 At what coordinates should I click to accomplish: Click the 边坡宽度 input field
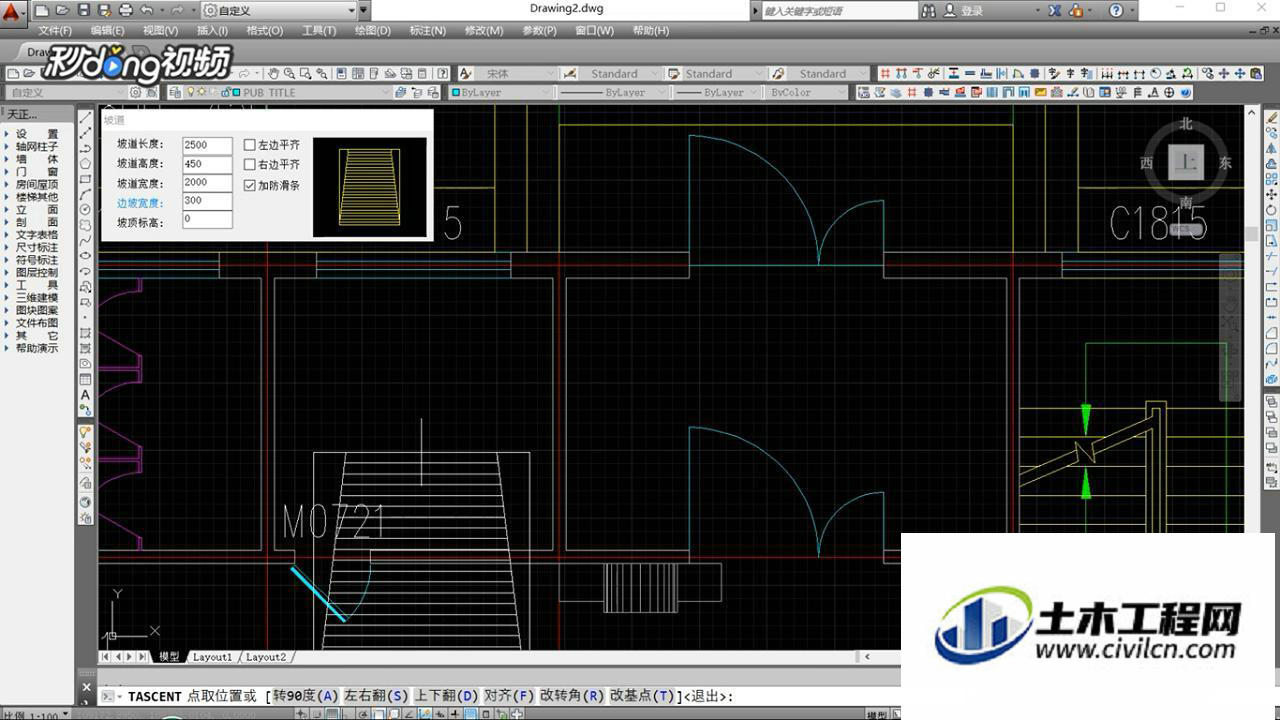point(207,200)
